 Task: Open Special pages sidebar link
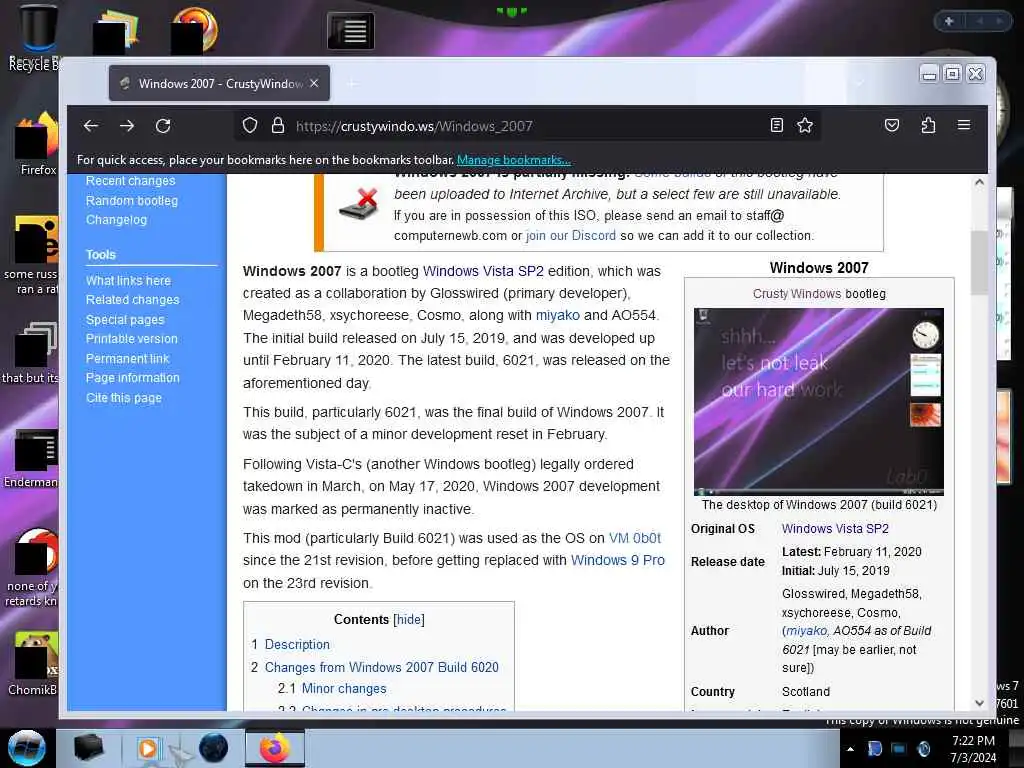point(125,320)
